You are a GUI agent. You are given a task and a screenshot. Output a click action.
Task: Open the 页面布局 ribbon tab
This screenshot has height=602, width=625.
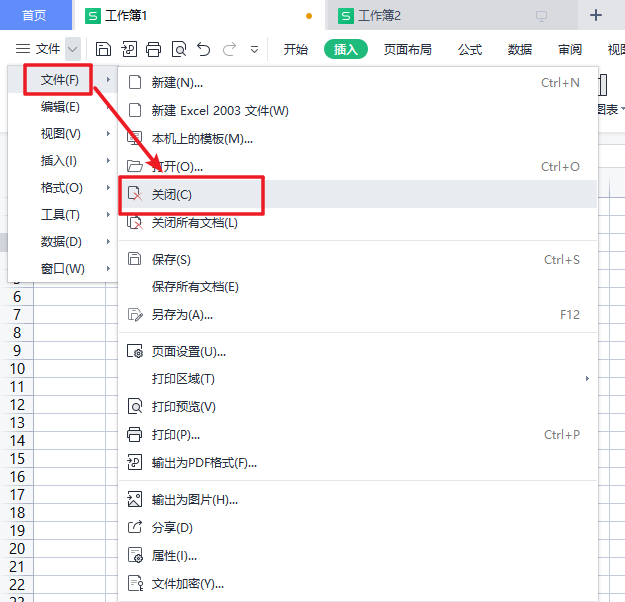(407, 49)
